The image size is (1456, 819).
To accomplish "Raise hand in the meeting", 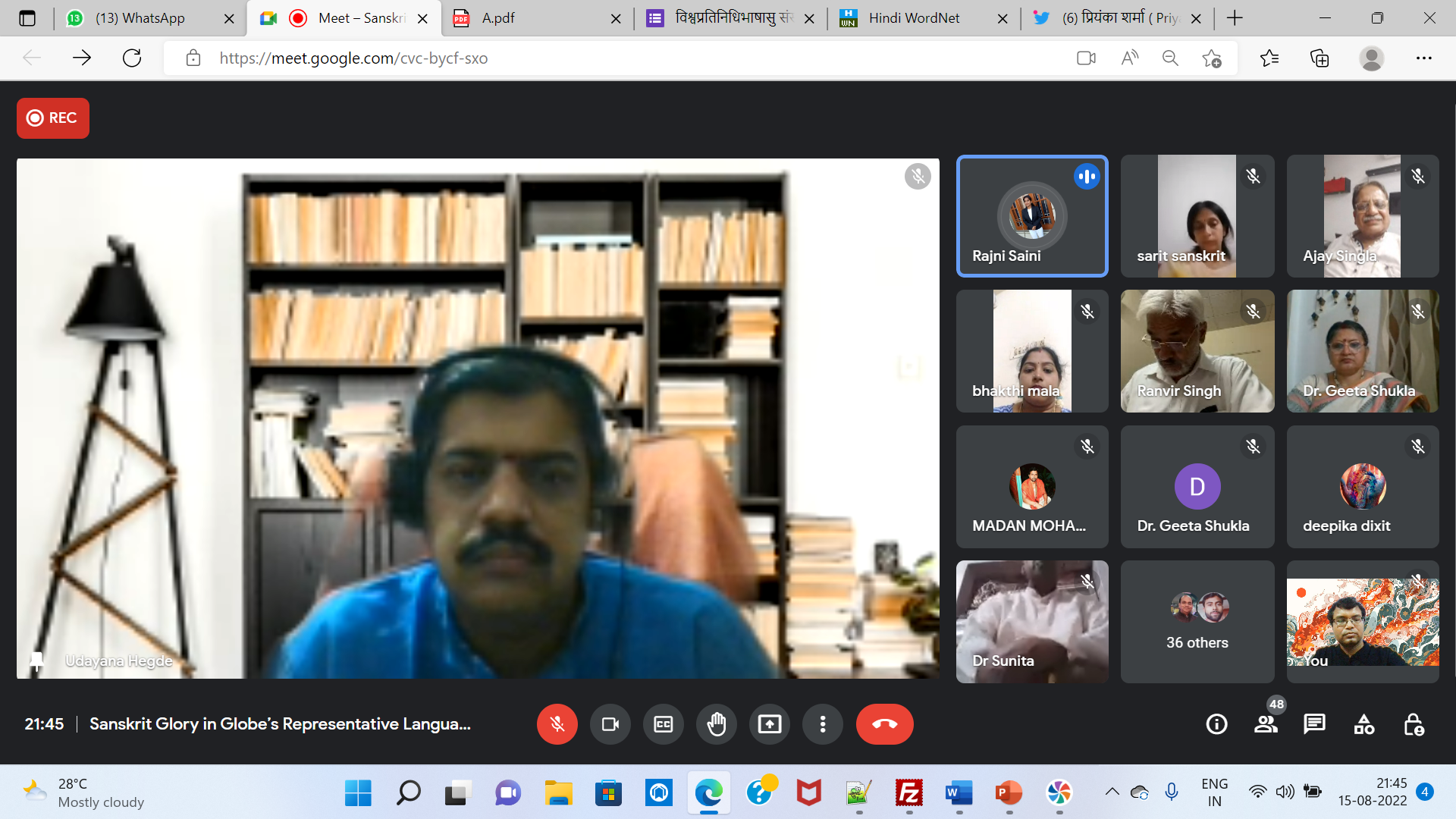I will click(716, 724).
